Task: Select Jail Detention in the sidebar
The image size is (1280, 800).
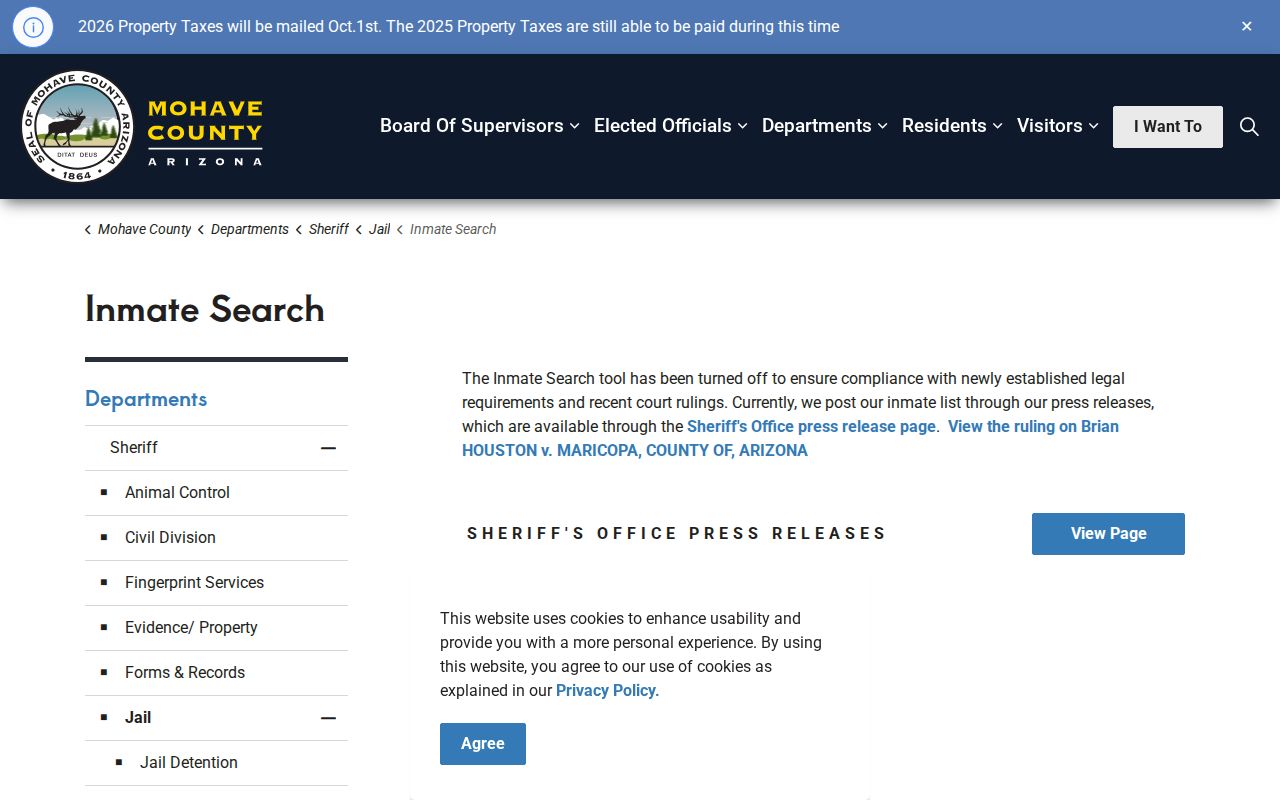Action: 189,762
